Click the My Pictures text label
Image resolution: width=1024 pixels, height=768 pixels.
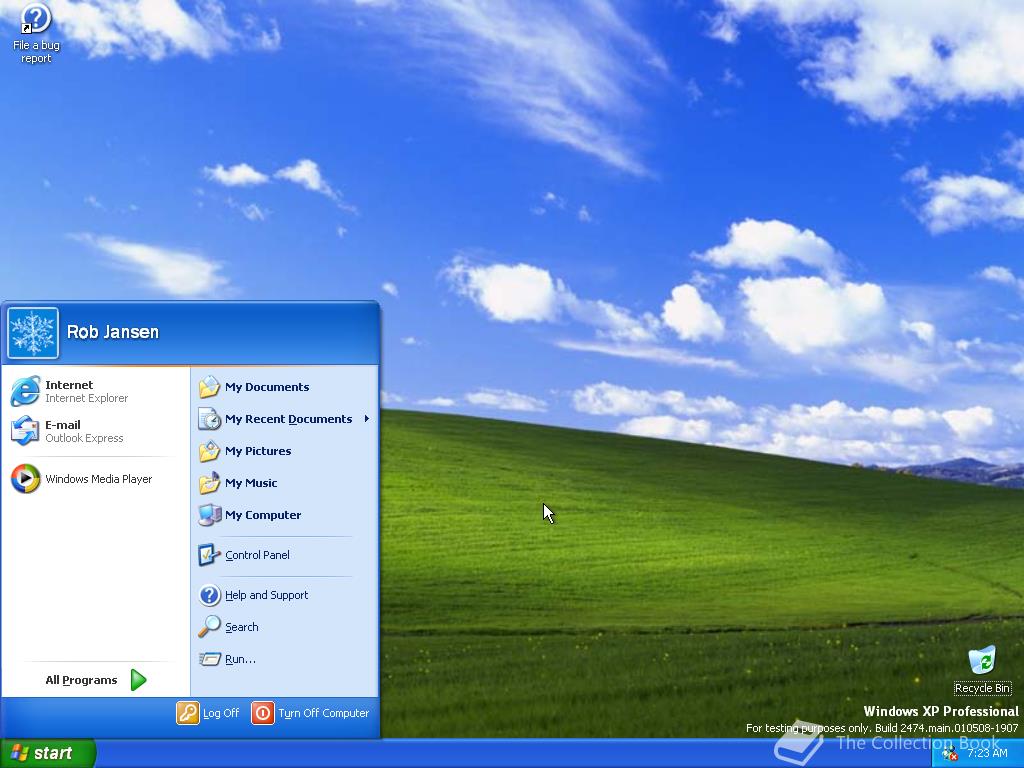[258, 451]
